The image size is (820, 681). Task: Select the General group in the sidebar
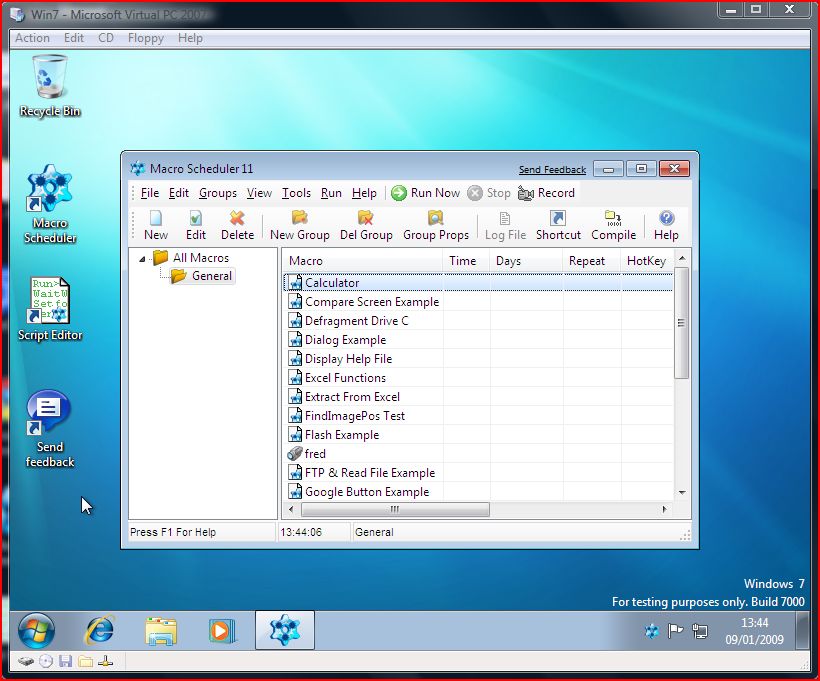click(205, 275)
